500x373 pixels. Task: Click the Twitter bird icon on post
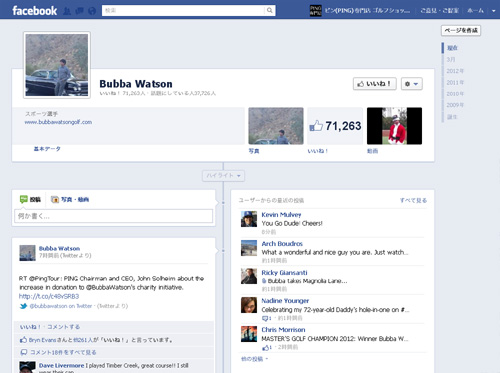23,306
